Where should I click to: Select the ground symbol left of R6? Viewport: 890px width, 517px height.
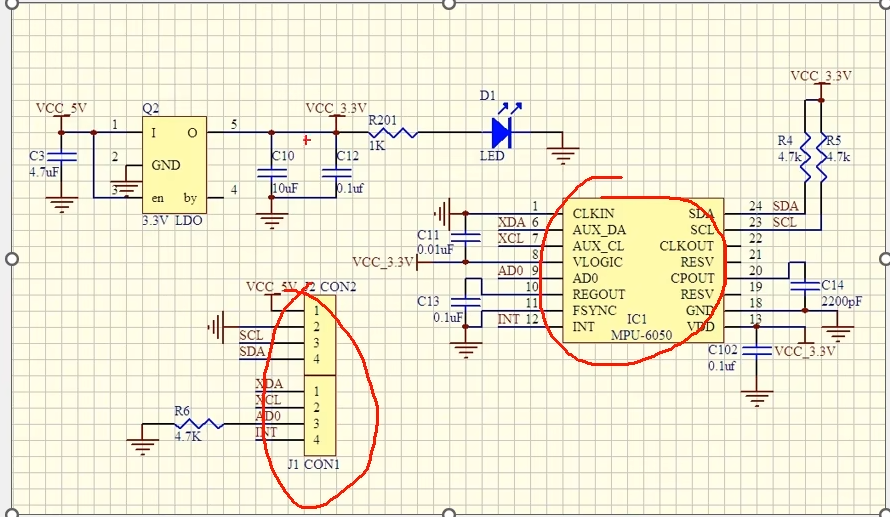point(142,446)
